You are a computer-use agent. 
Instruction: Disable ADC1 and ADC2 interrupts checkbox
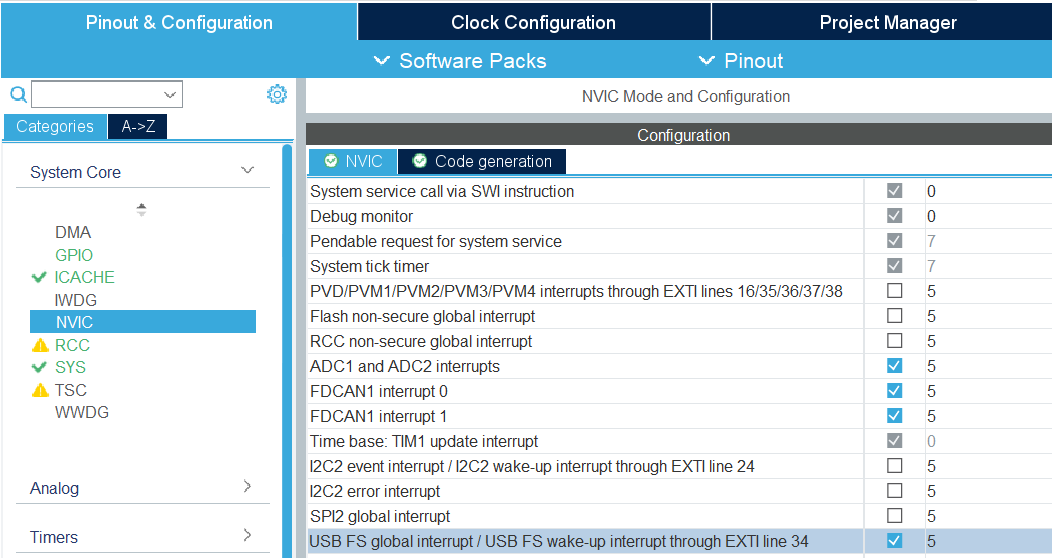894,366
